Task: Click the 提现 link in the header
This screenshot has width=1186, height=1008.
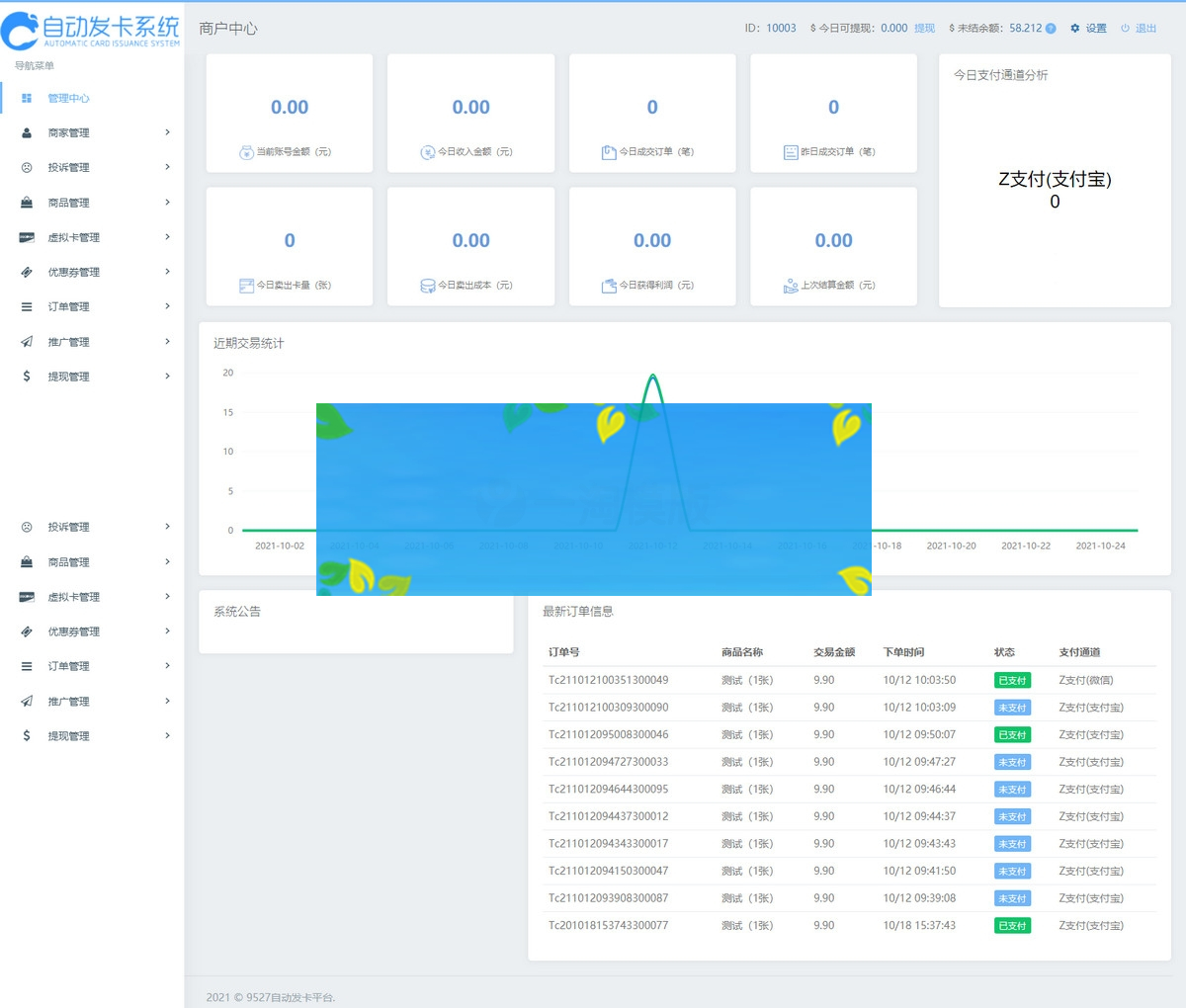Action: tap(924, 29)
